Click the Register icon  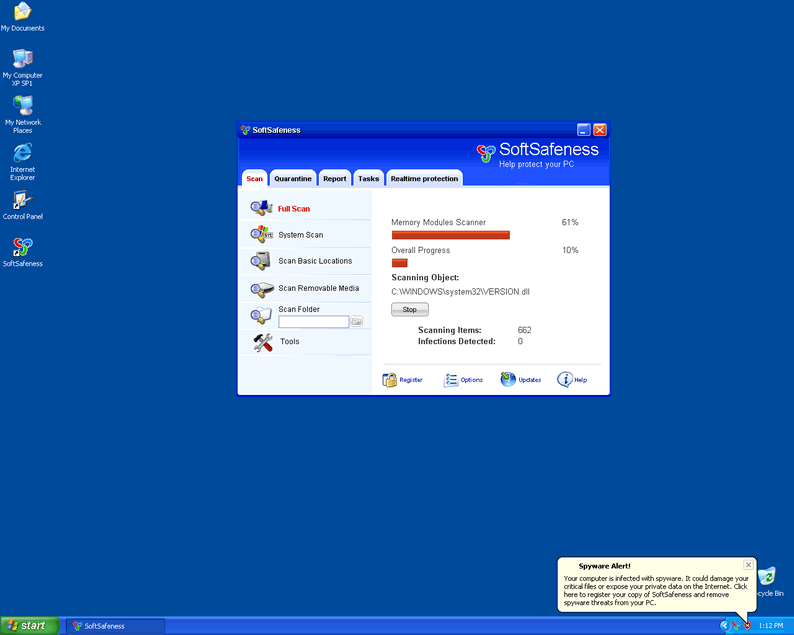pos(390,380)
